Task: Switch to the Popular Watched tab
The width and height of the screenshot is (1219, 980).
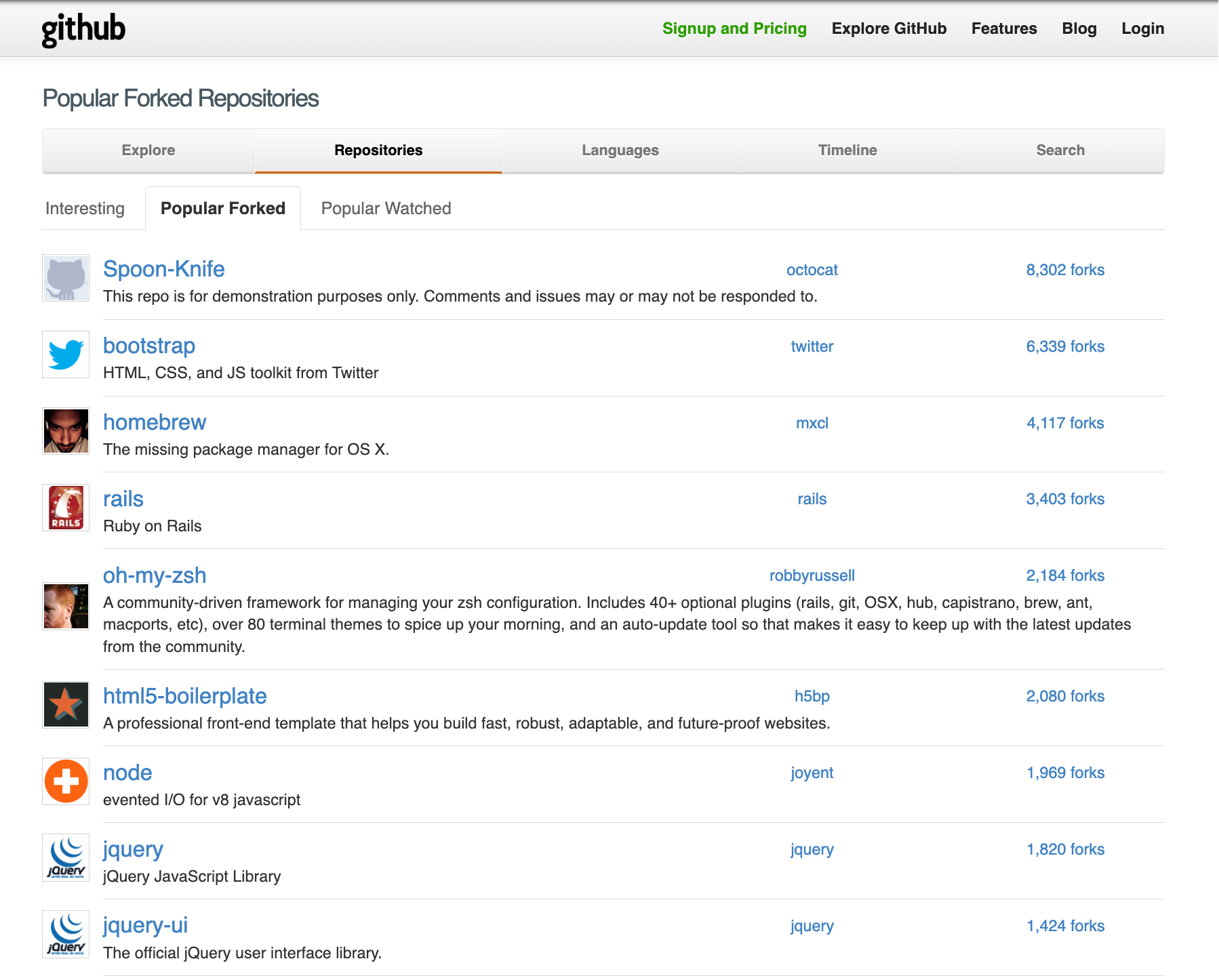Action: (386, 209)
